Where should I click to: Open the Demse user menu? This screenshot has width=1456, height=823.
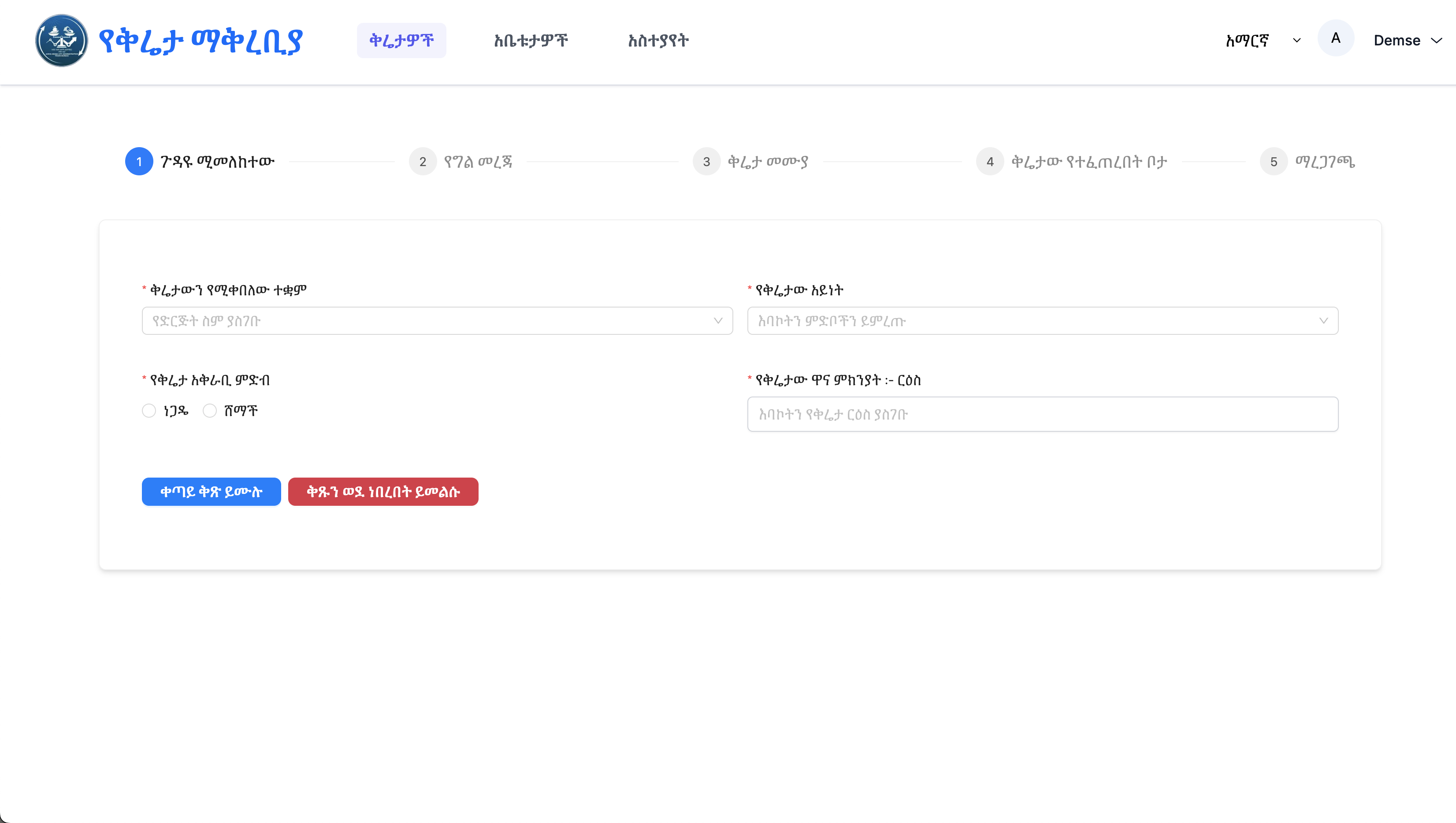coord(1408,40)
